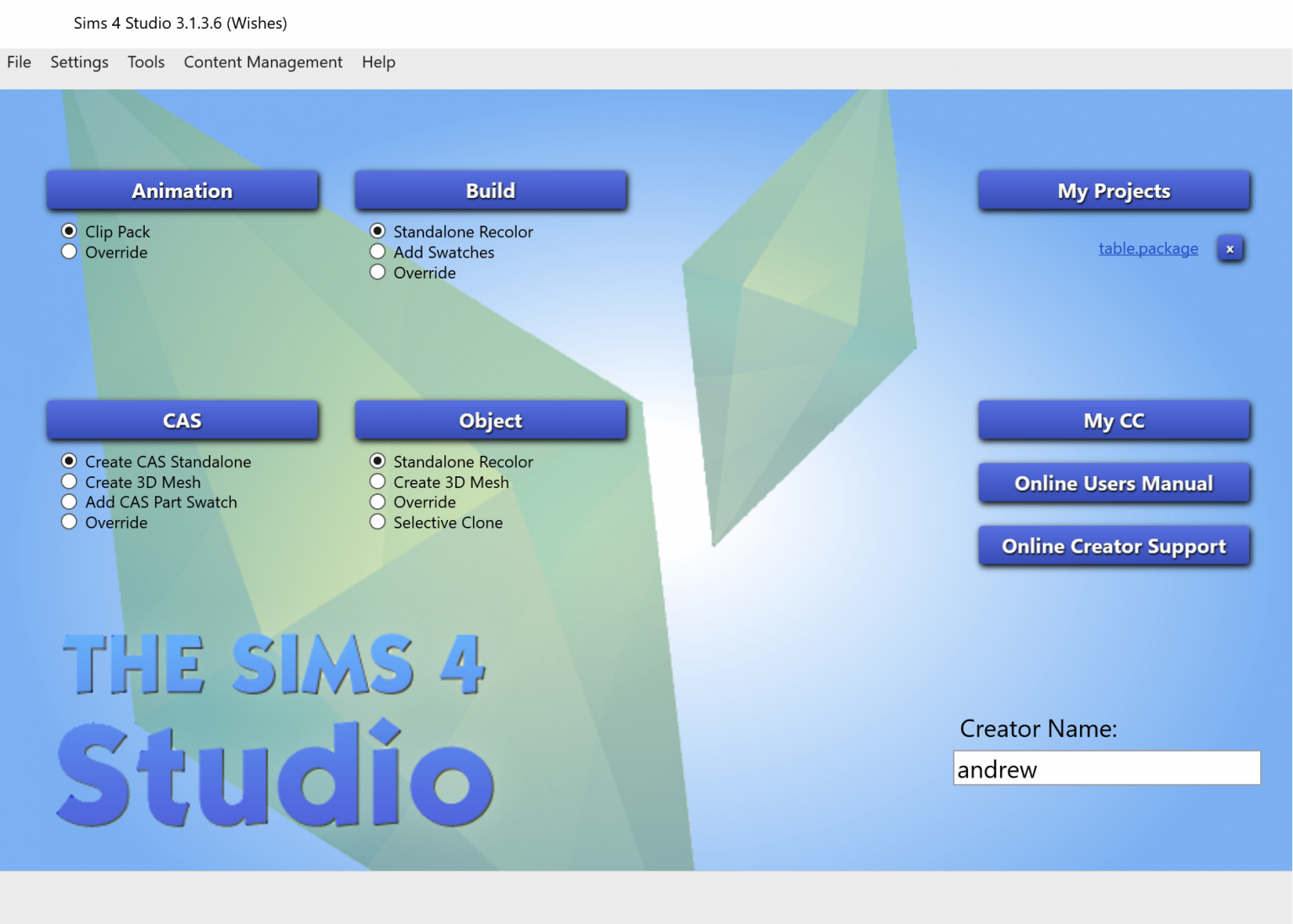Open the Tools menu
Image resolution: width=1293 pixels, height=924 pixels.
click(x=146, y=61)
